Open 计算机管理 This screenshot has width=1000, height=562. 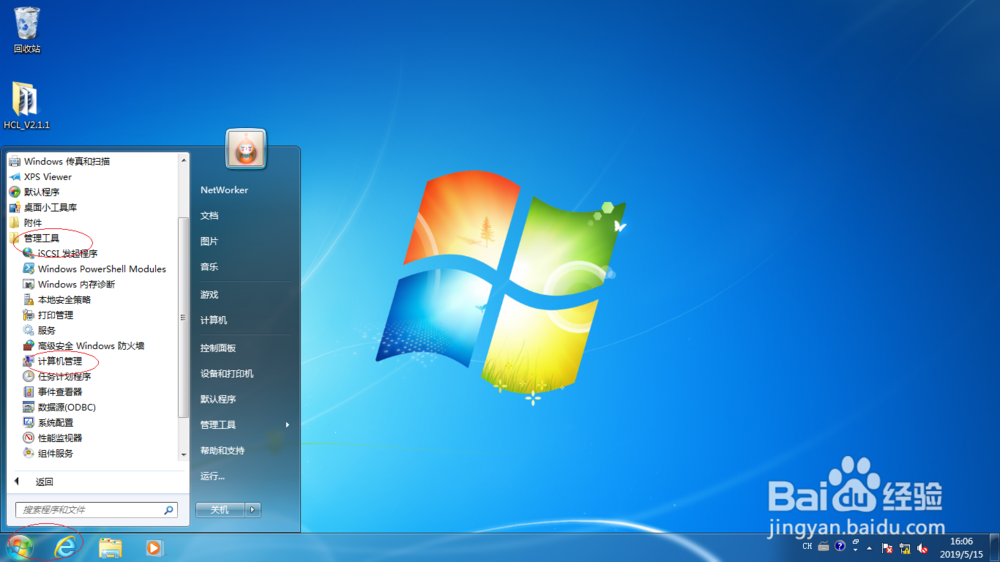(52, 361)
